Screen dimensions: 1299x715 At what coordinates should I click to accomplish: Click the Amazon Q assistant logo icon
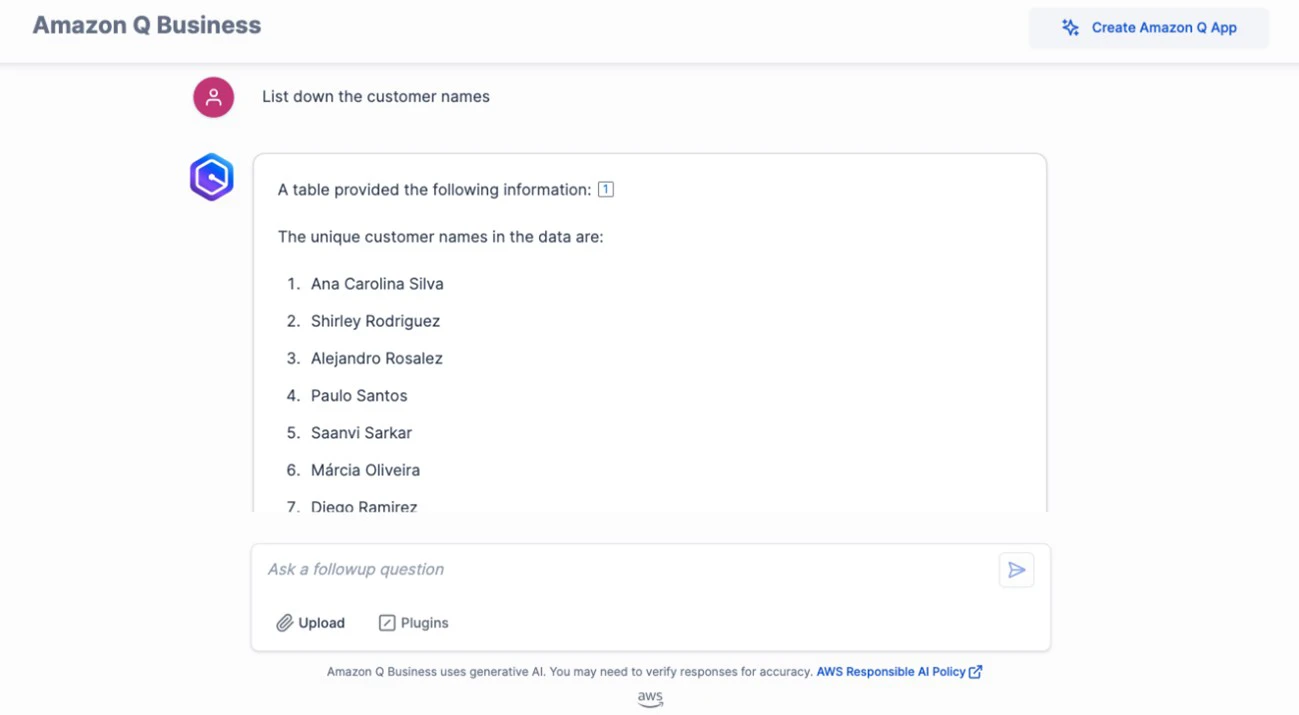tap(212, 177)
